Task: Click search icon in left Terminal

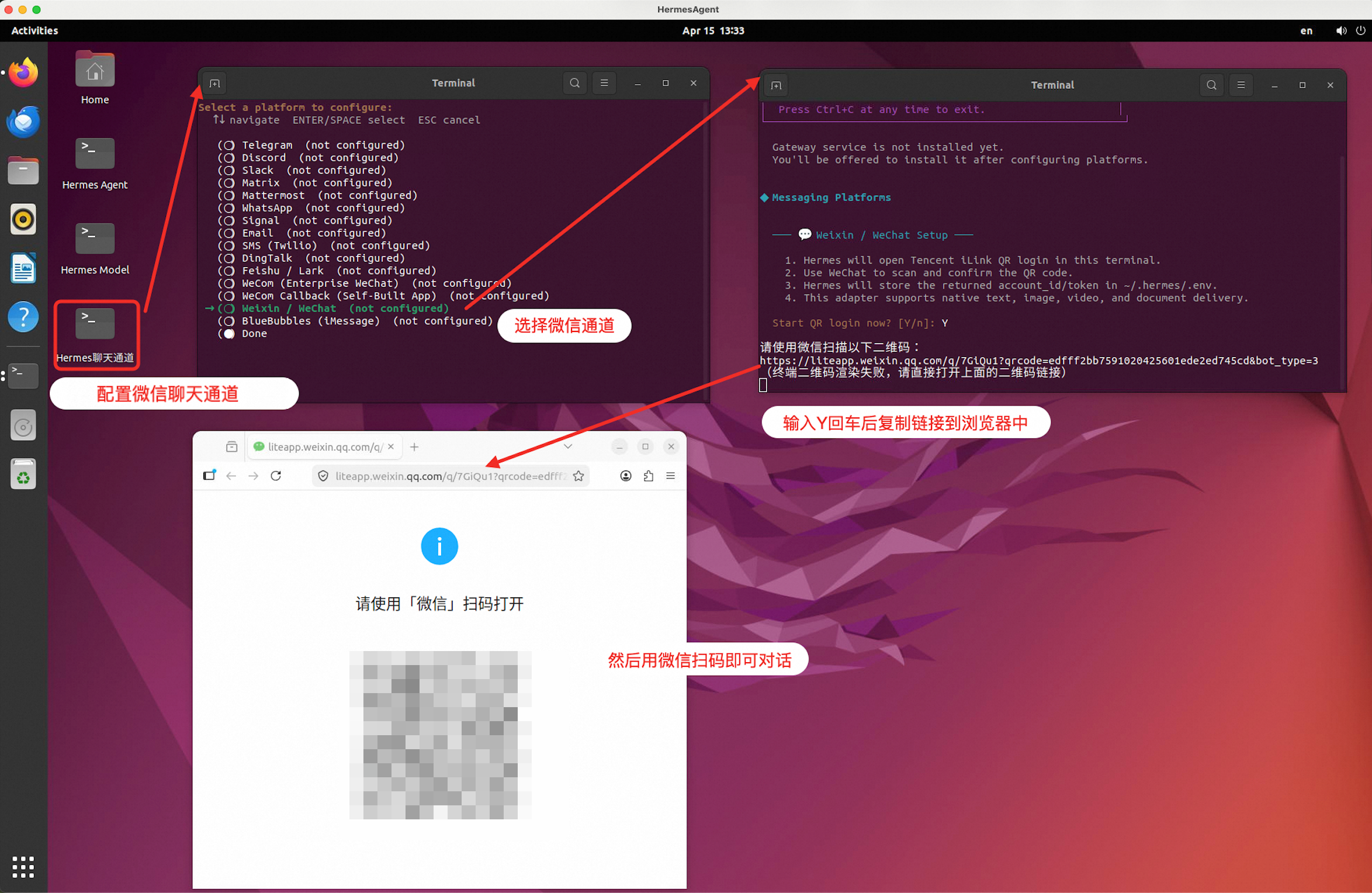Action: (574, 83)
